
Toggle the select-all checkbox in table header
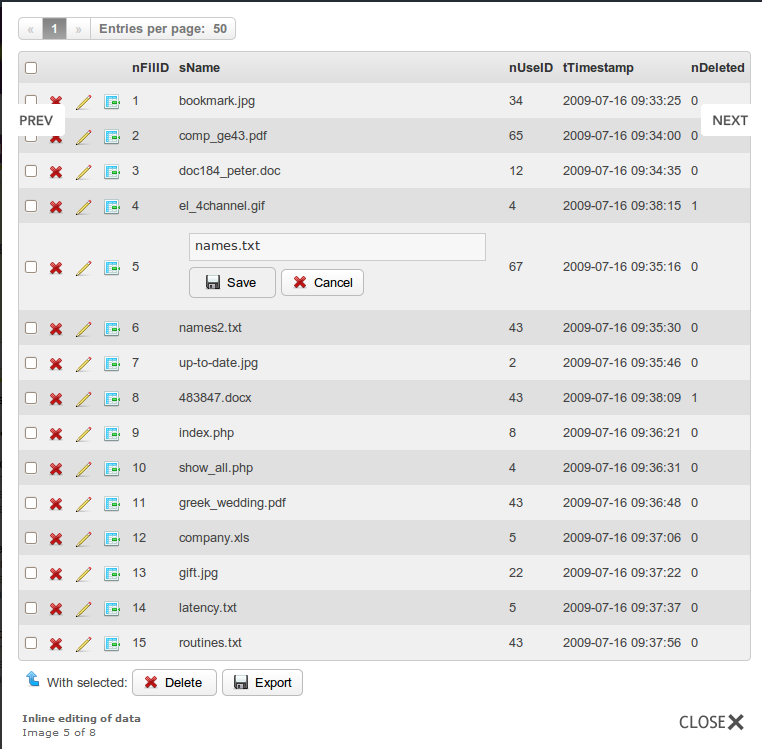[x=31, y=68]
